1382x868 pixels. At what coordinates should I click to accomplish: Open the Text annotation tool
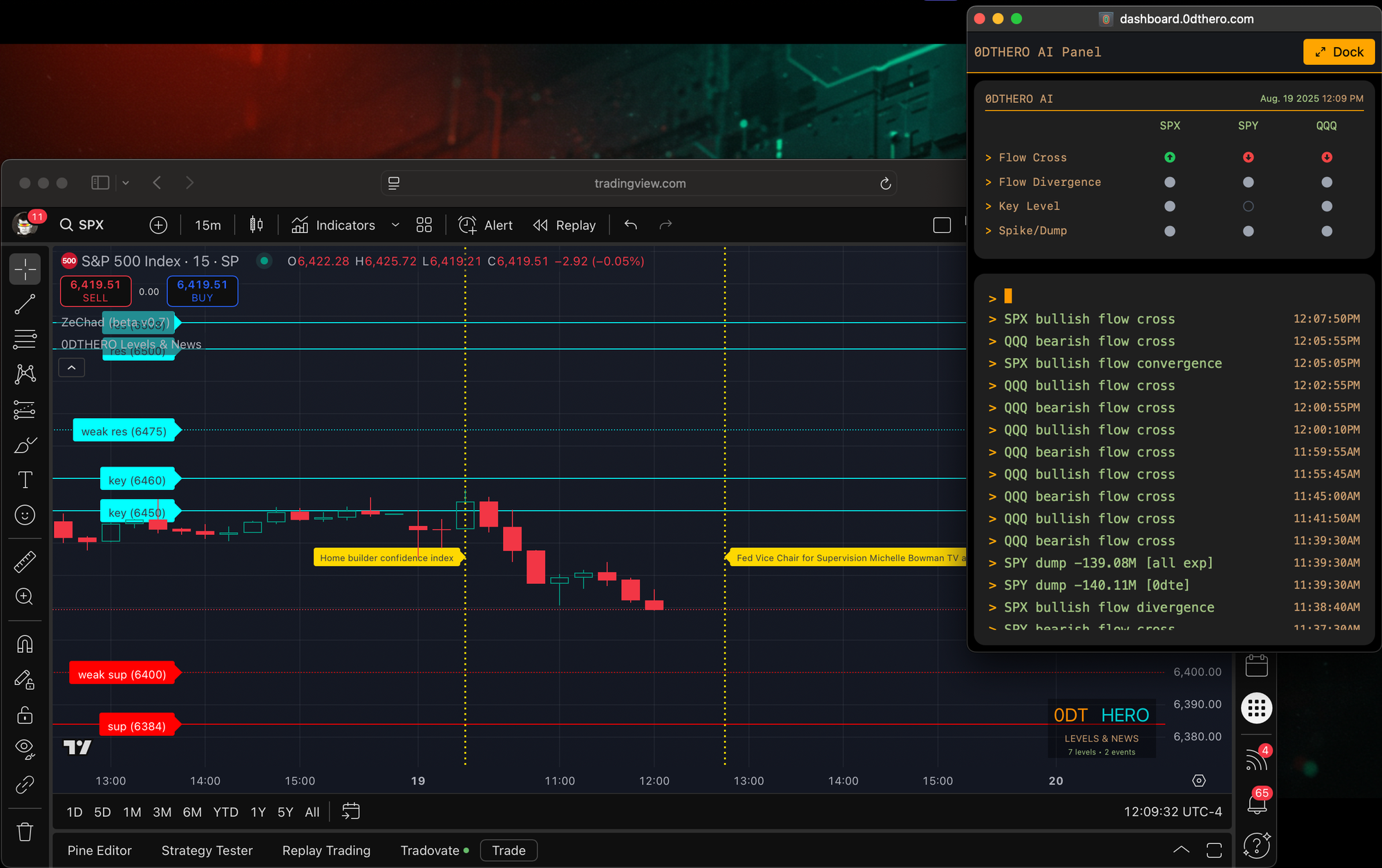pos(25,480)
